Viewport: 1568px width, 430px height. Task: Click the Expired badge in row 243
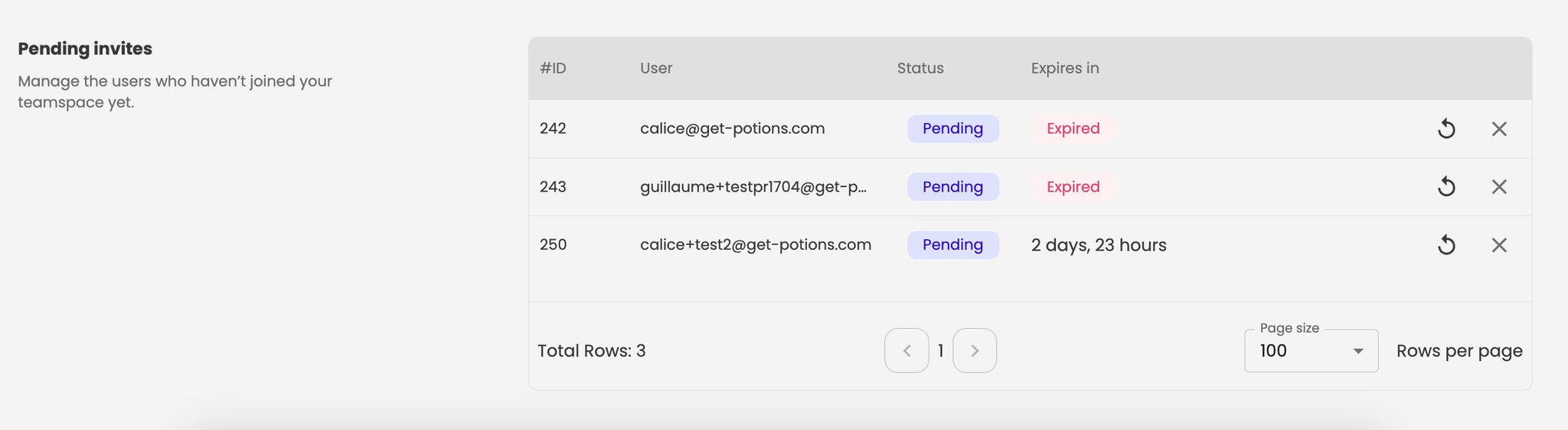click(x=1073, y=187)
